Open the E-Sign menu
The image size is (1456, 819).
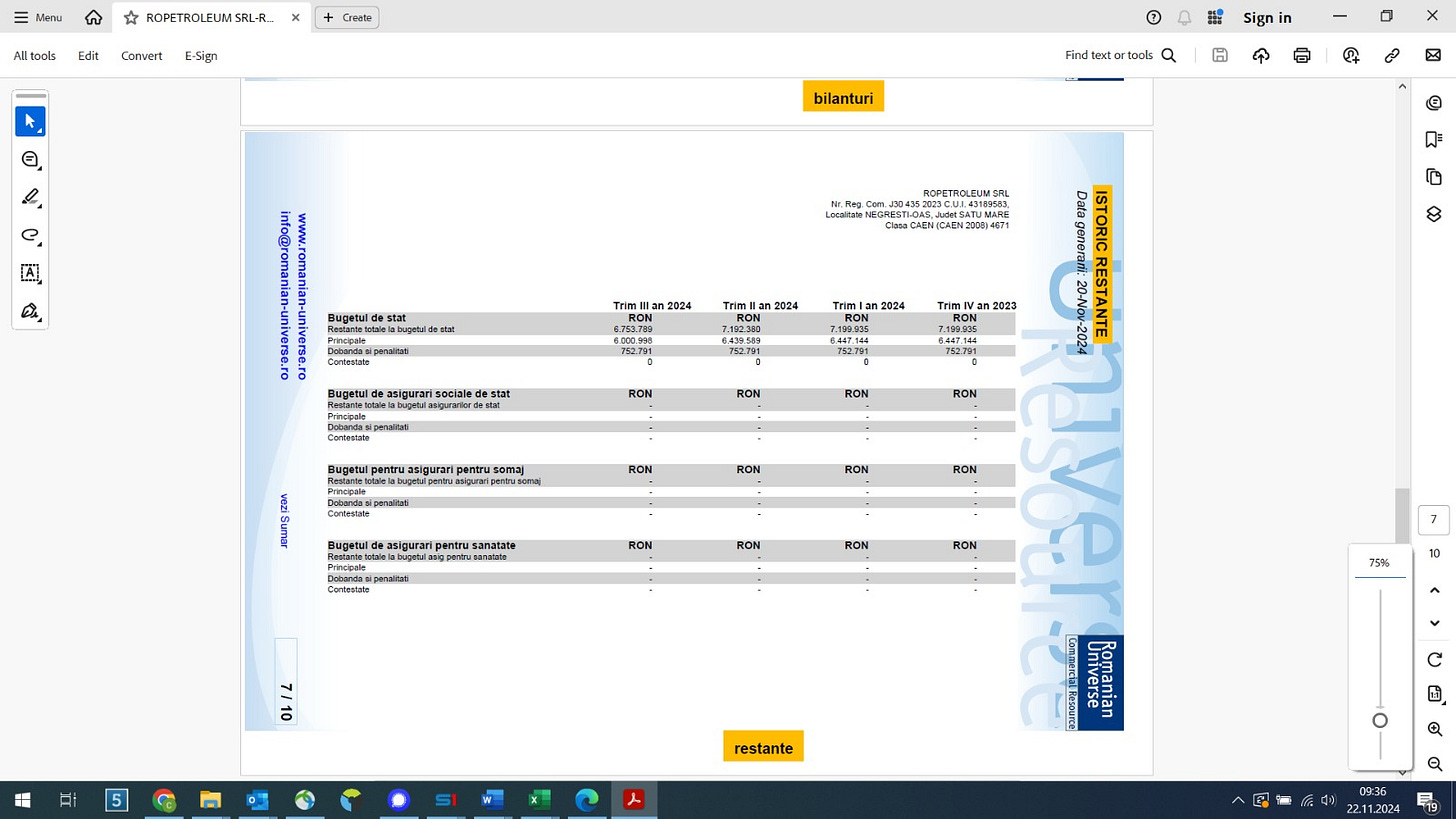[x=201, y=56]
